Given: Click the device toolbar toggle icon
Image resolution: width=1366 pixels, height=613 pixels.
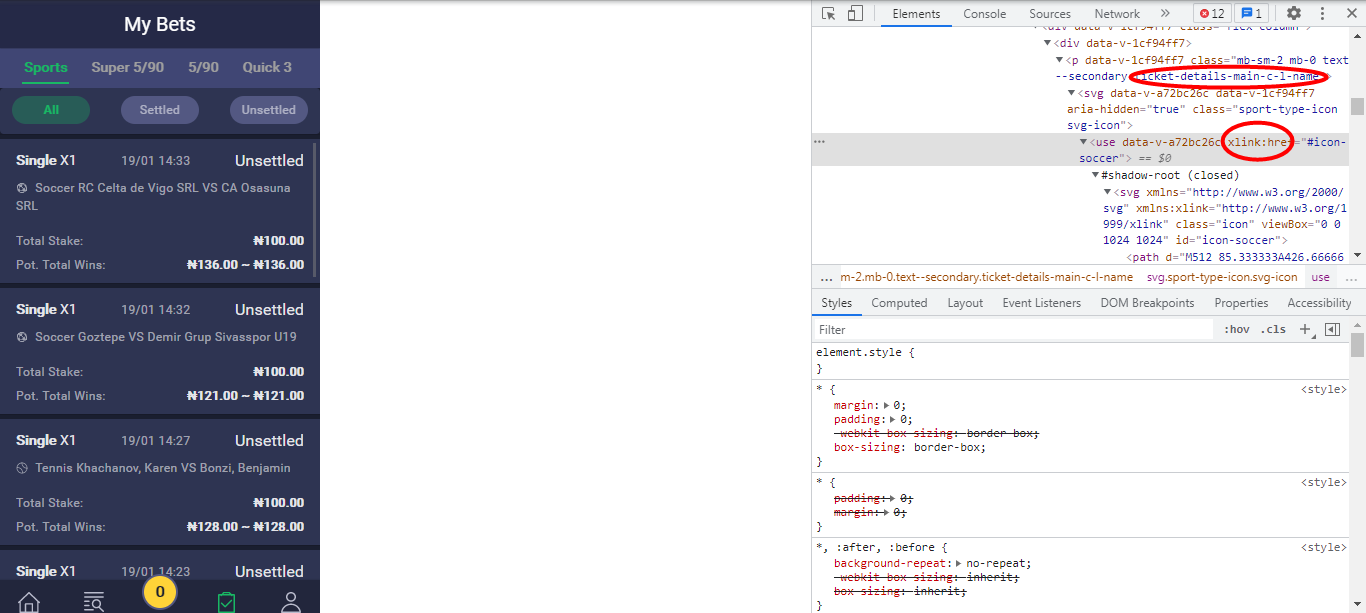Looking at the screenshot, I should pyautogui.click(x=854, y=13).
